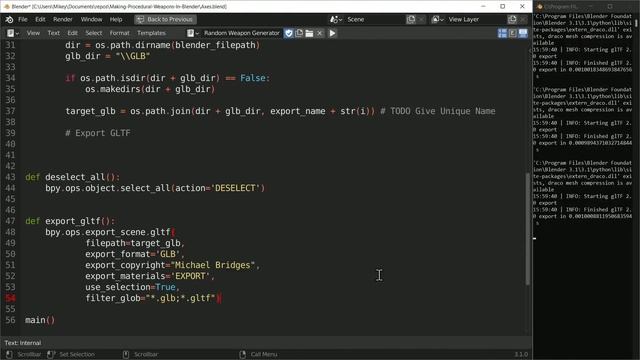Screen dimensions: 640x360
Task: Add a new view layer icon
Action: coord(512,19)
